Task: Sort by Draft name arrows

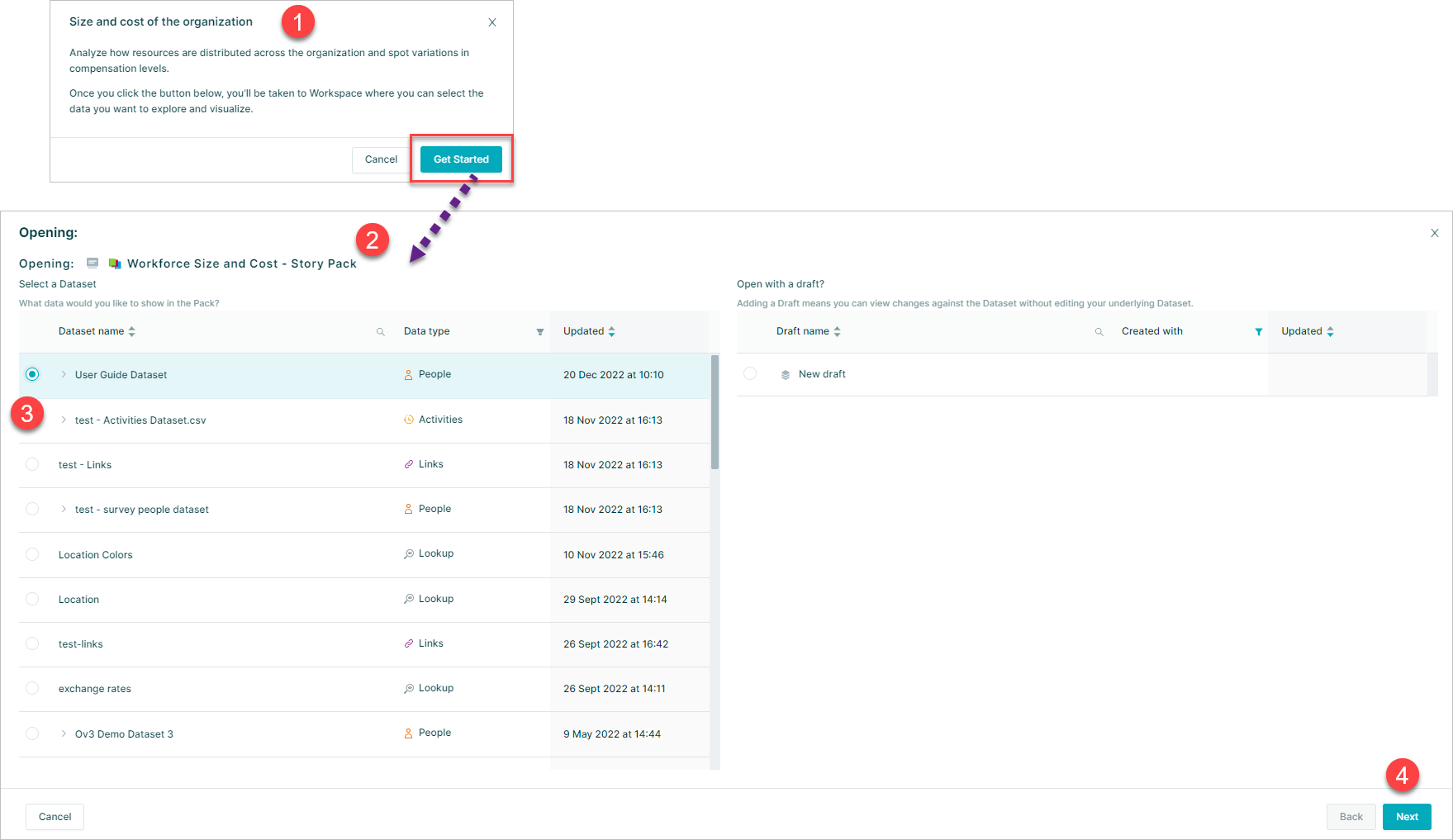Action: 837,332
